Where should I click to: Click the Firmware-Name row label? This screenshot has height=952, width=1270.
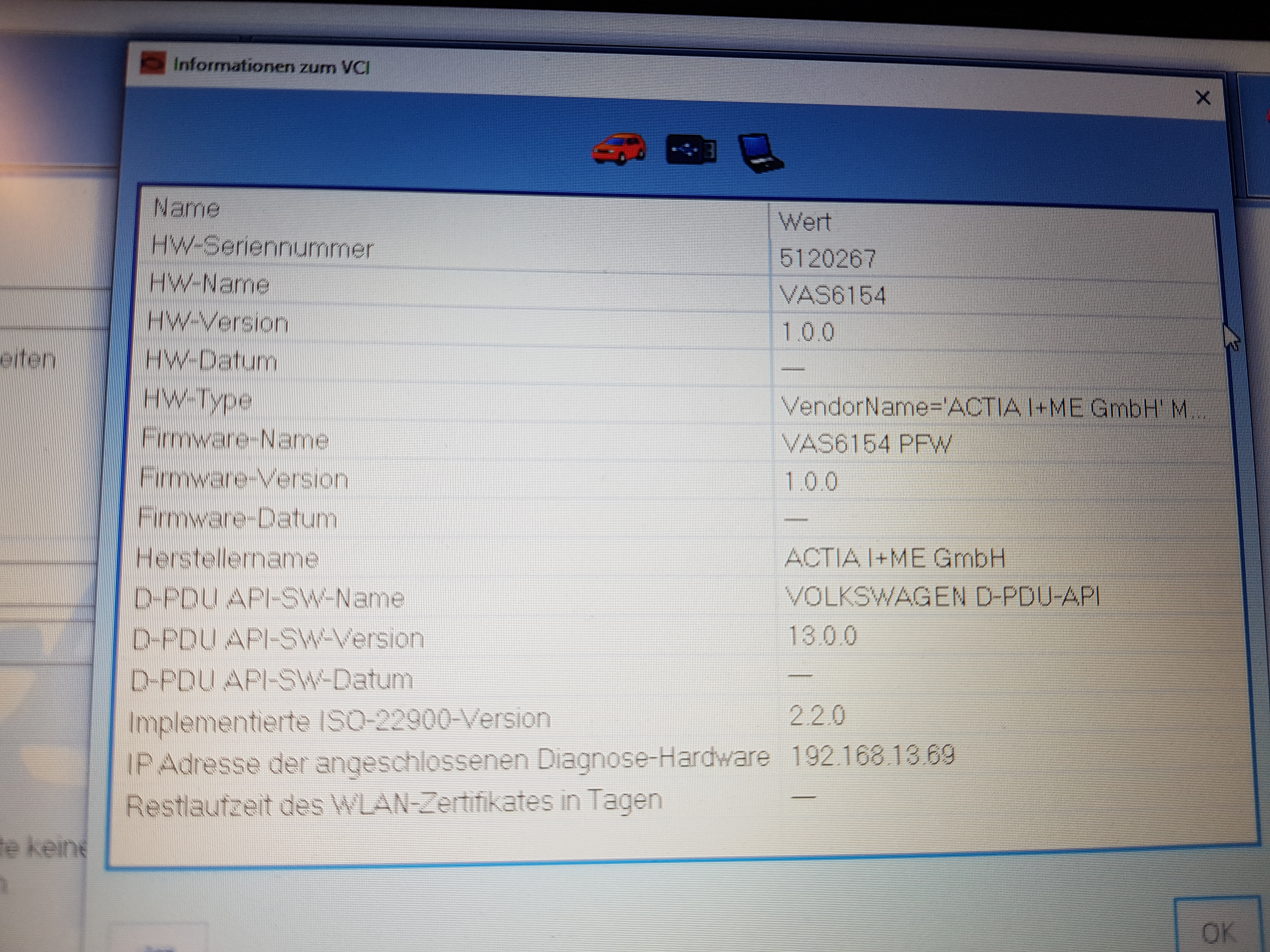coord(235,439)
